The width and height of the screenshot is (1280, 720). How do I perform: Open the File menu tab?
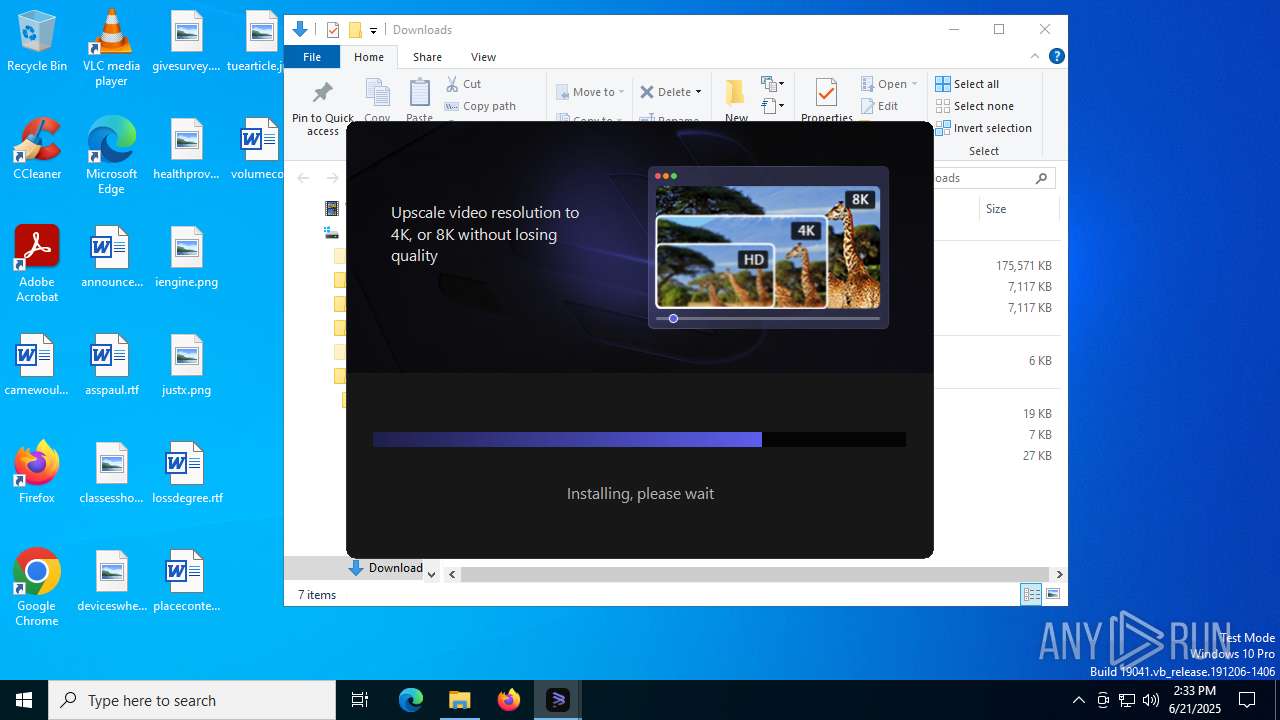pos(312,57)
